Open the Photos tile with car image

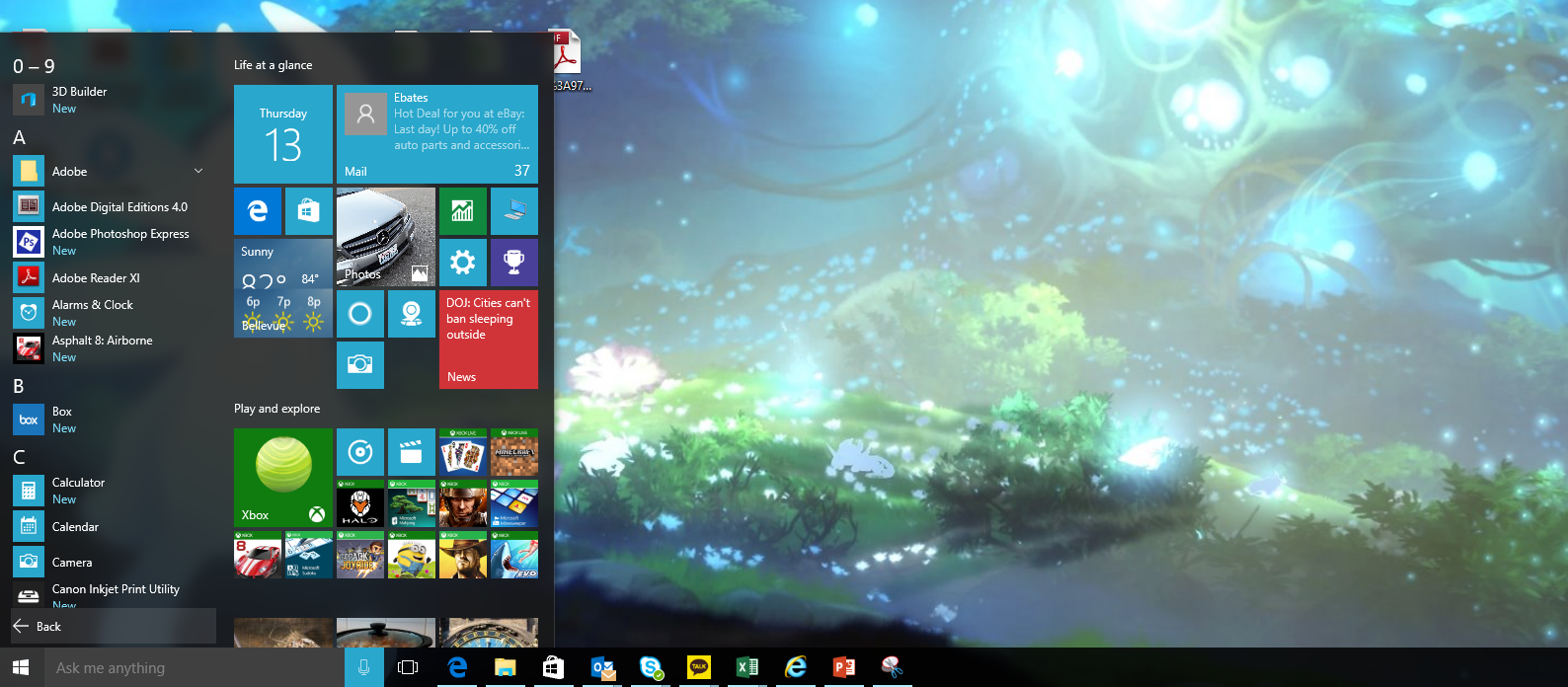[386, 237]
